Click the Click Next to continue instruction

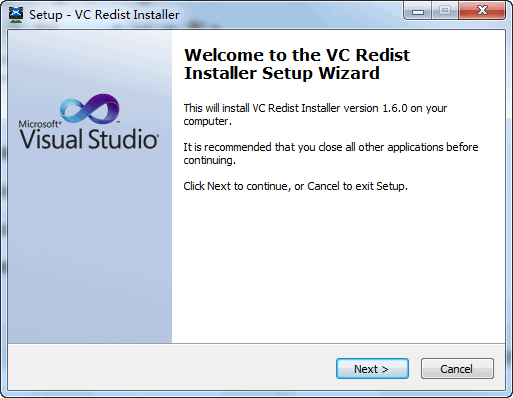[295, 186]
